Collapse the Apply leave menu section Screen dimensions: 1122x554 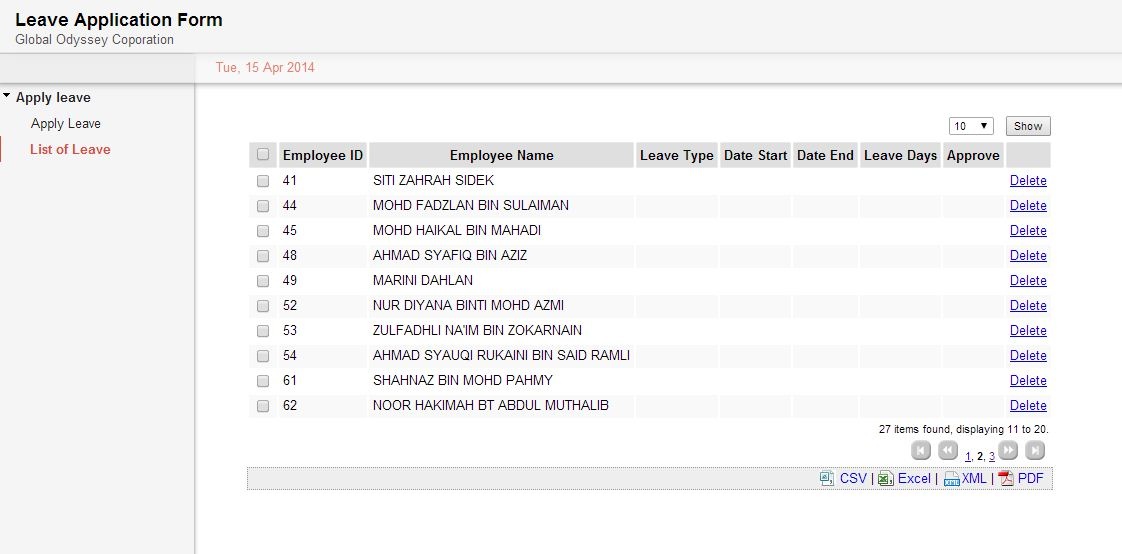click(x=8, y=97)
